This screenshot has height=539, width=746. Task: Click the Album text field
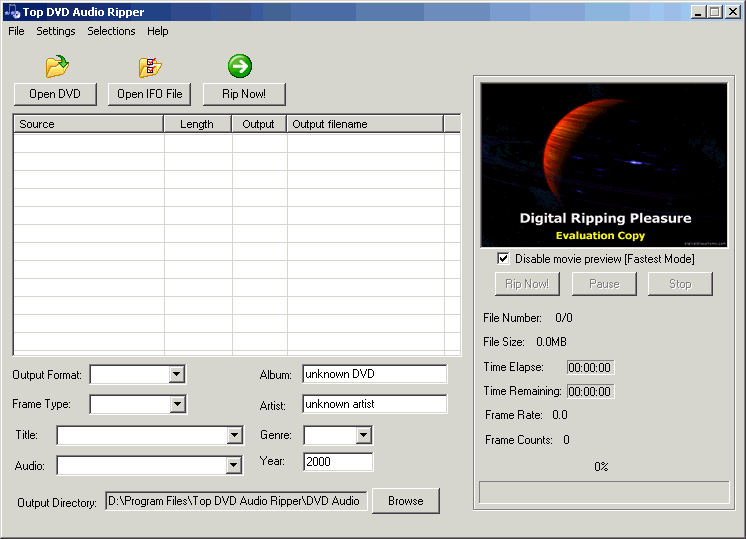pyautogui.click(x=375, y=374)
